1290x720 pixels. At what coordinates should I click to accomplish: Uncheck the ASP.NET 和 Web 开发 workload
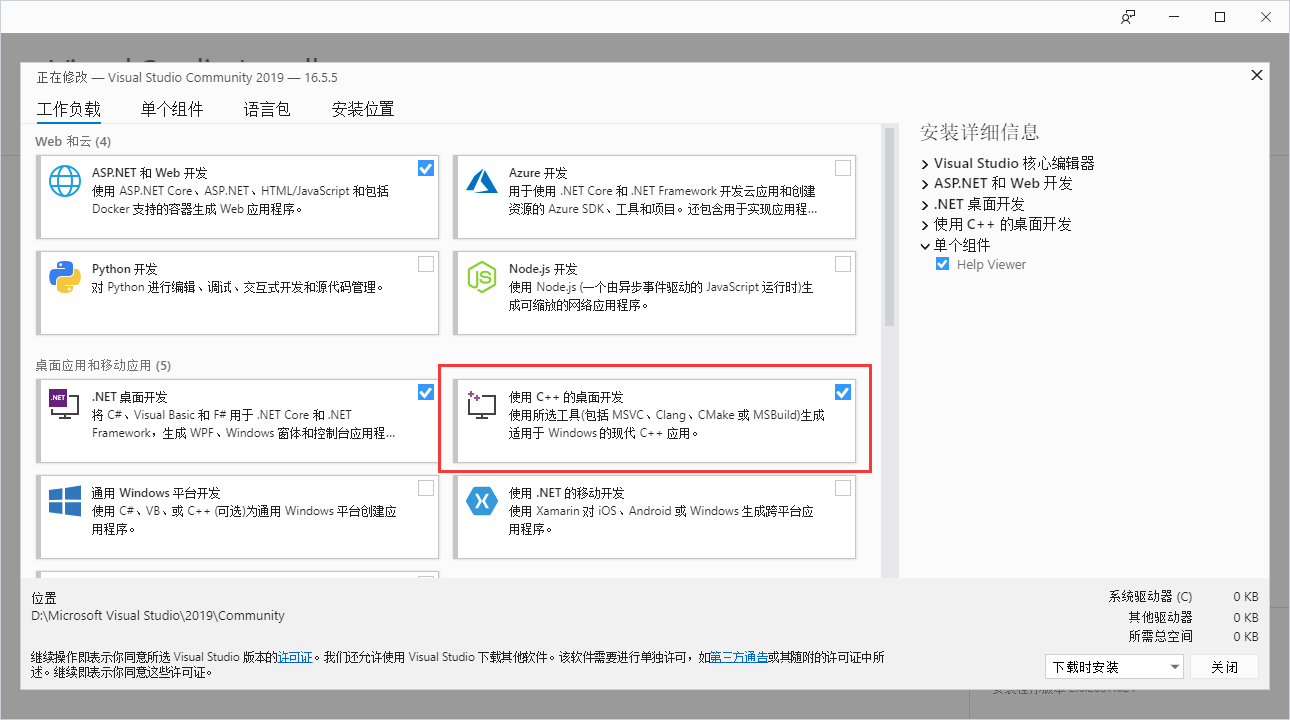click(x=426, y=168)
